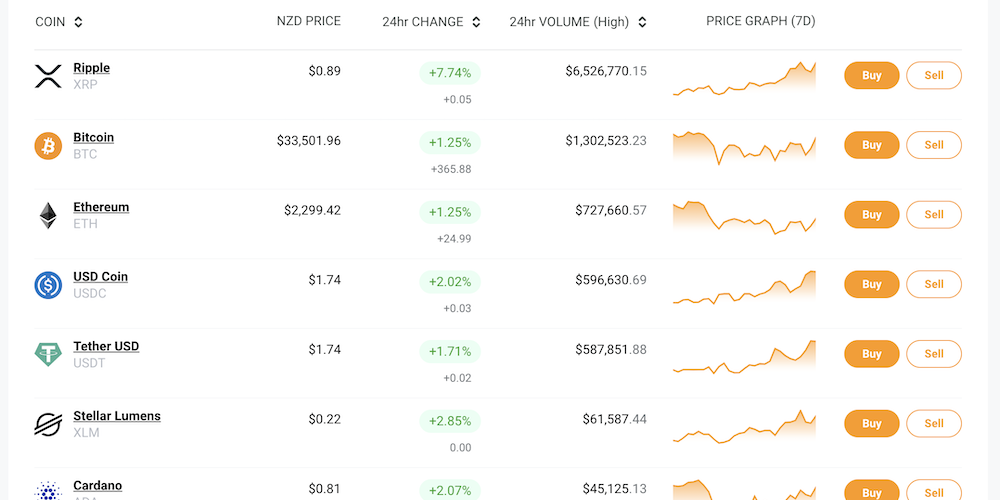Viewport: 1000px width, 500px height.
Task: View Bitcoin 7-day price graph
Action: pos(744,147)
